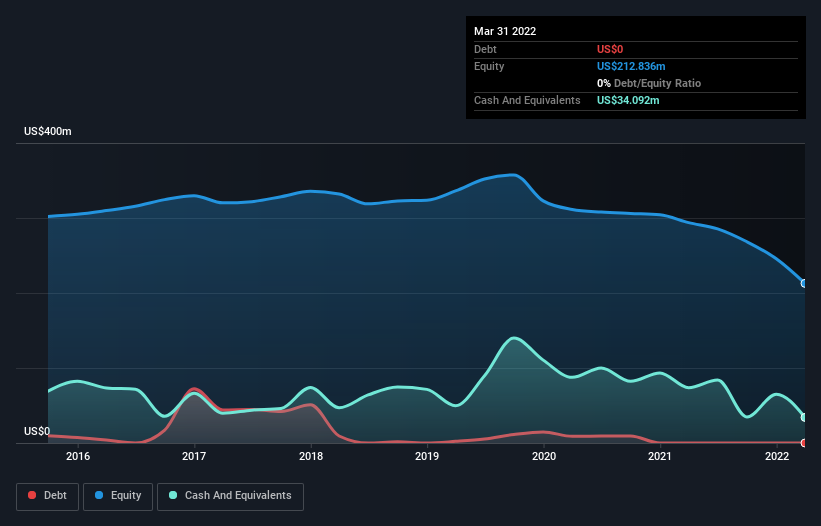Click the US$400m y-axis label
821x526 pixels.
pos(48,131)
